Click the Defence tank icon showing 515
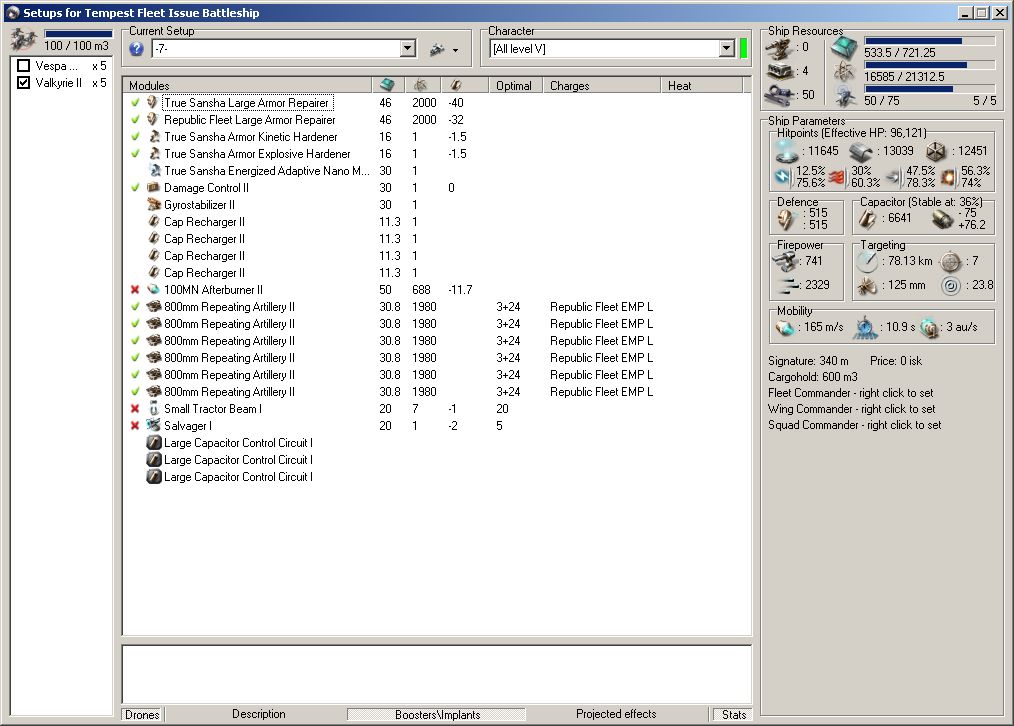The width and height of the screenshot is (1014, 726). click(786, 219)
